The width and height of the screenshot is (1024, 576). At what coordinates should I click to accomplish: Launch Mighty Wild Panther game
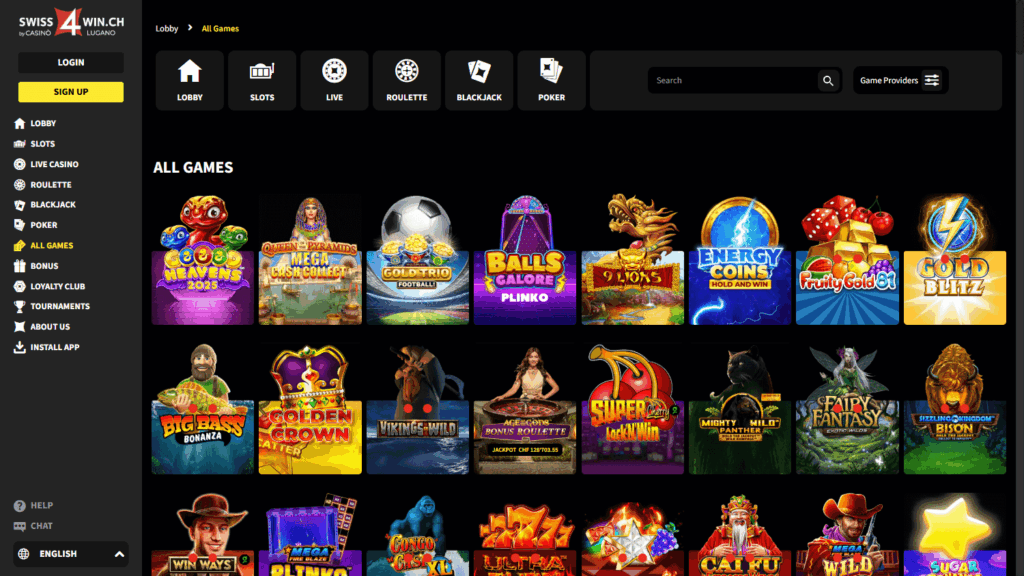[740, 409]
